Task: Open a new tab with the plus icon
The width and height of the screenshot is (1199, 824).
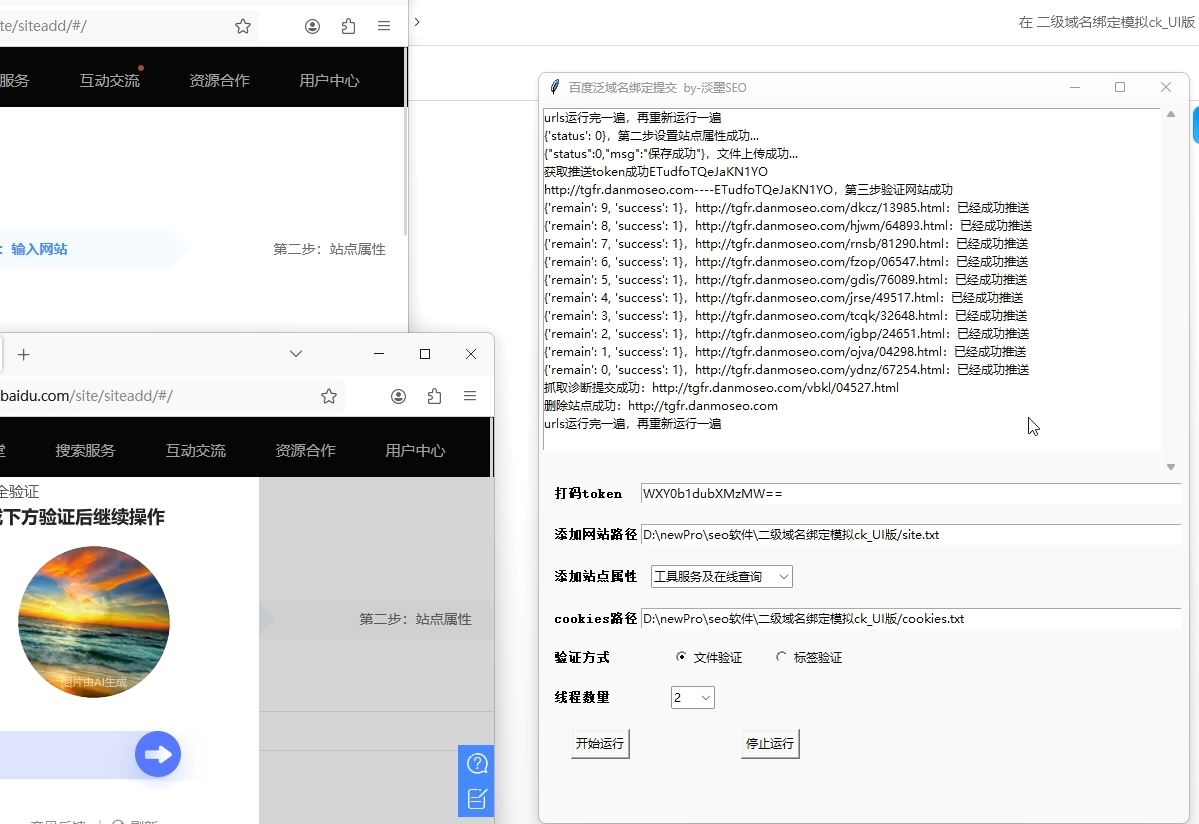Action: tap(24, 354)
